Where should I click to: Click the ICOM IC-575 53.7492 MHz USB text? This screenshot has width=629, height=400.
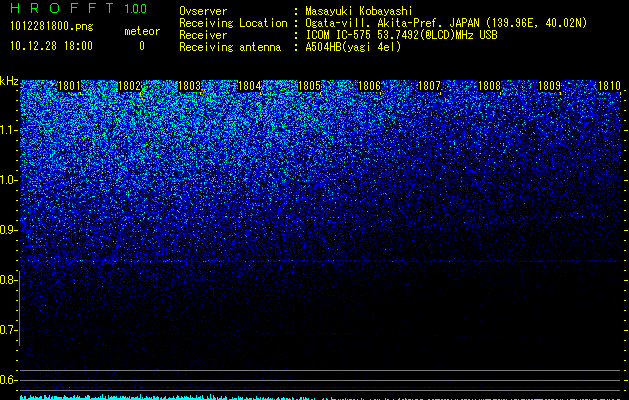(401, 35)
